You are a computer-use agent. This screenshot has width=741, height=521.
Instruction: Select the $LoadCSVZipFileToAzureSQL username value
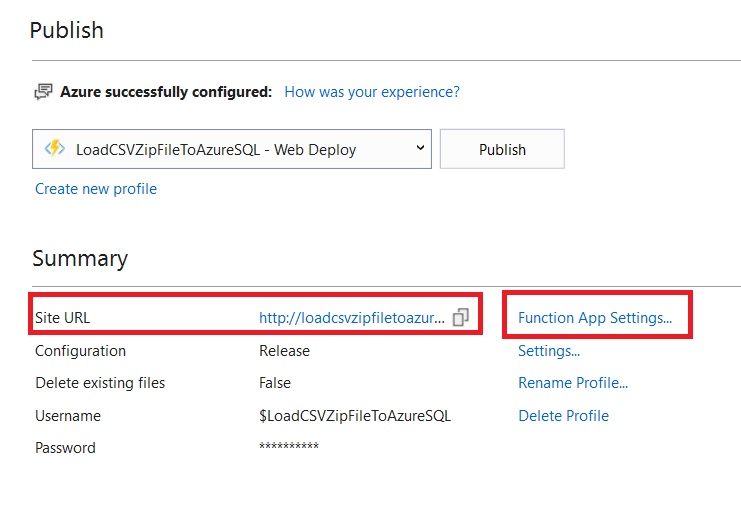[355, 416]
